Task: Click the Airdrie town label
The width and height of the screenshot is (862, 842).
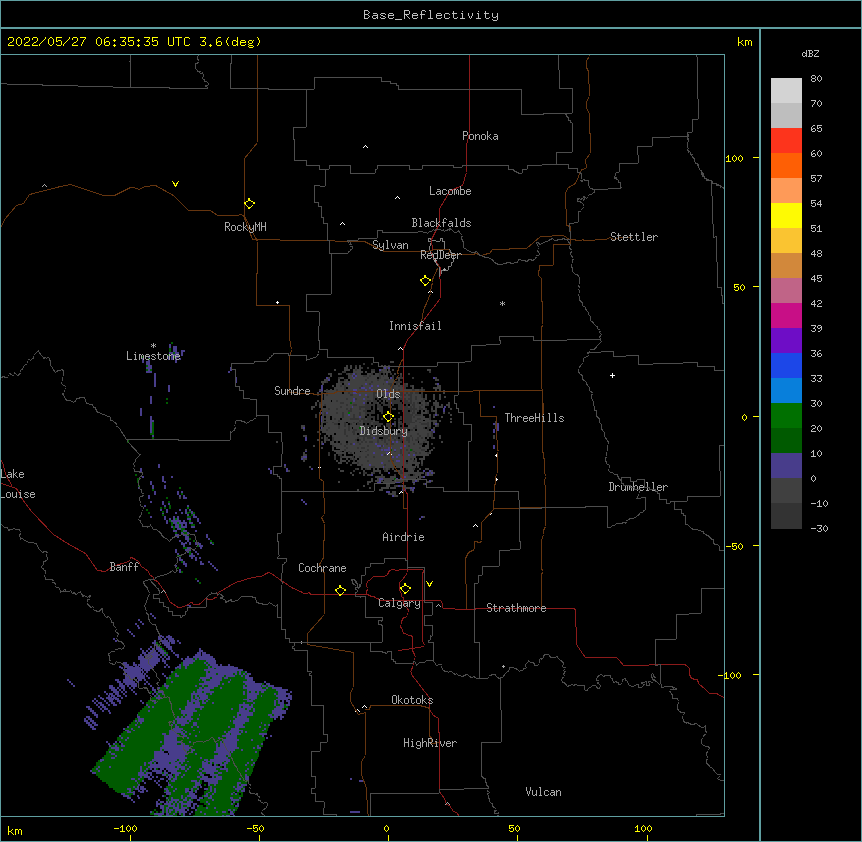Action: tap(403, 537)
